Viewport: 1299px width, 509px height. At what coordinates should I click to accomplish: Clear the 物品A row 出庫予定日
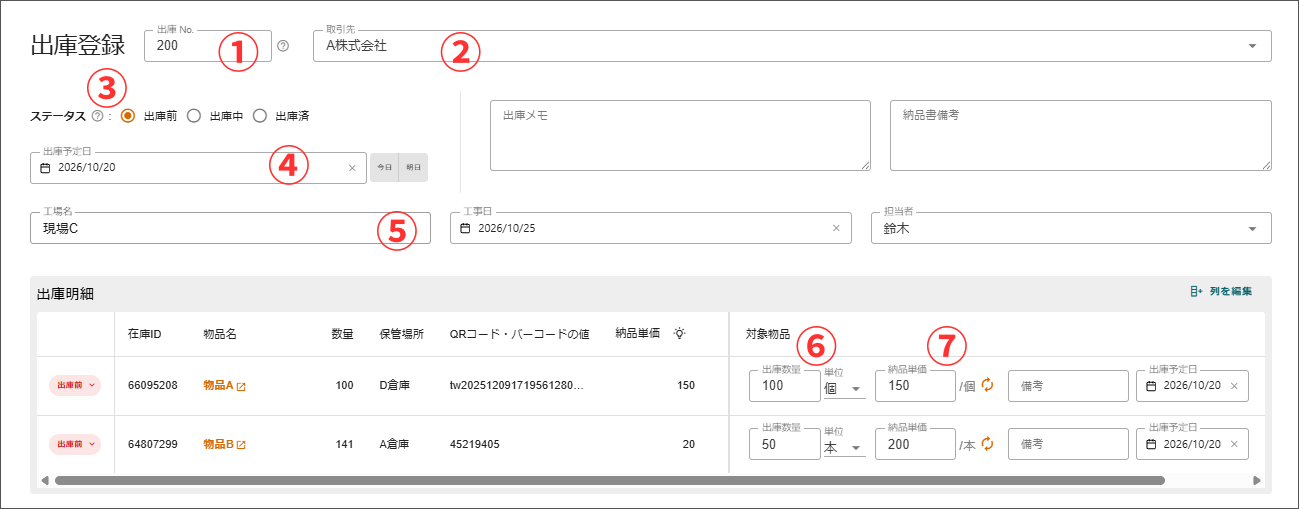pyautogui.click(x=1234, y=386)
